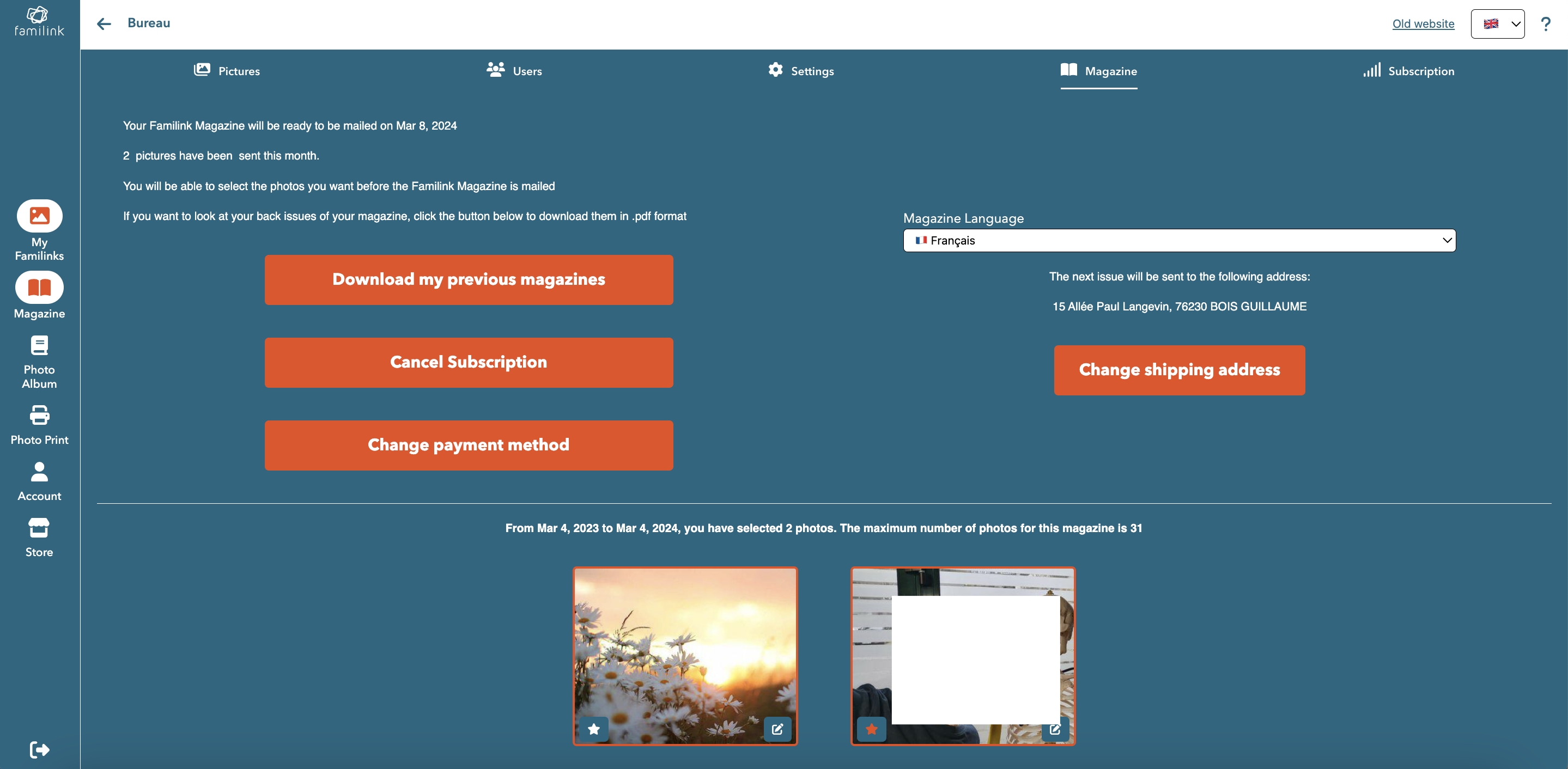This screenshot has width=1568, height=769.
Task: Switch to the Pictures tab
Action: coord(227,71)
